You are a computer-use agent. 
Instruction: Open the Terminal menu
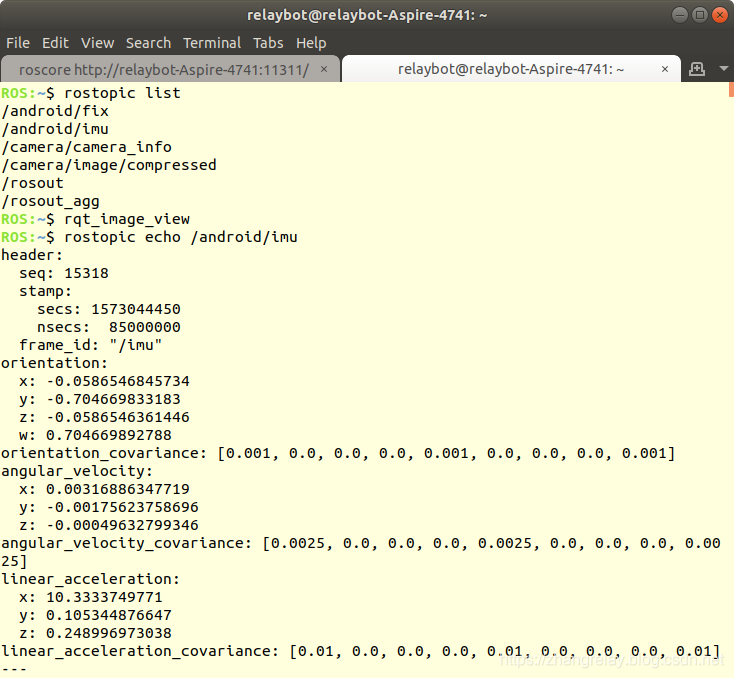pyautogui.click(x=212, y=43)
